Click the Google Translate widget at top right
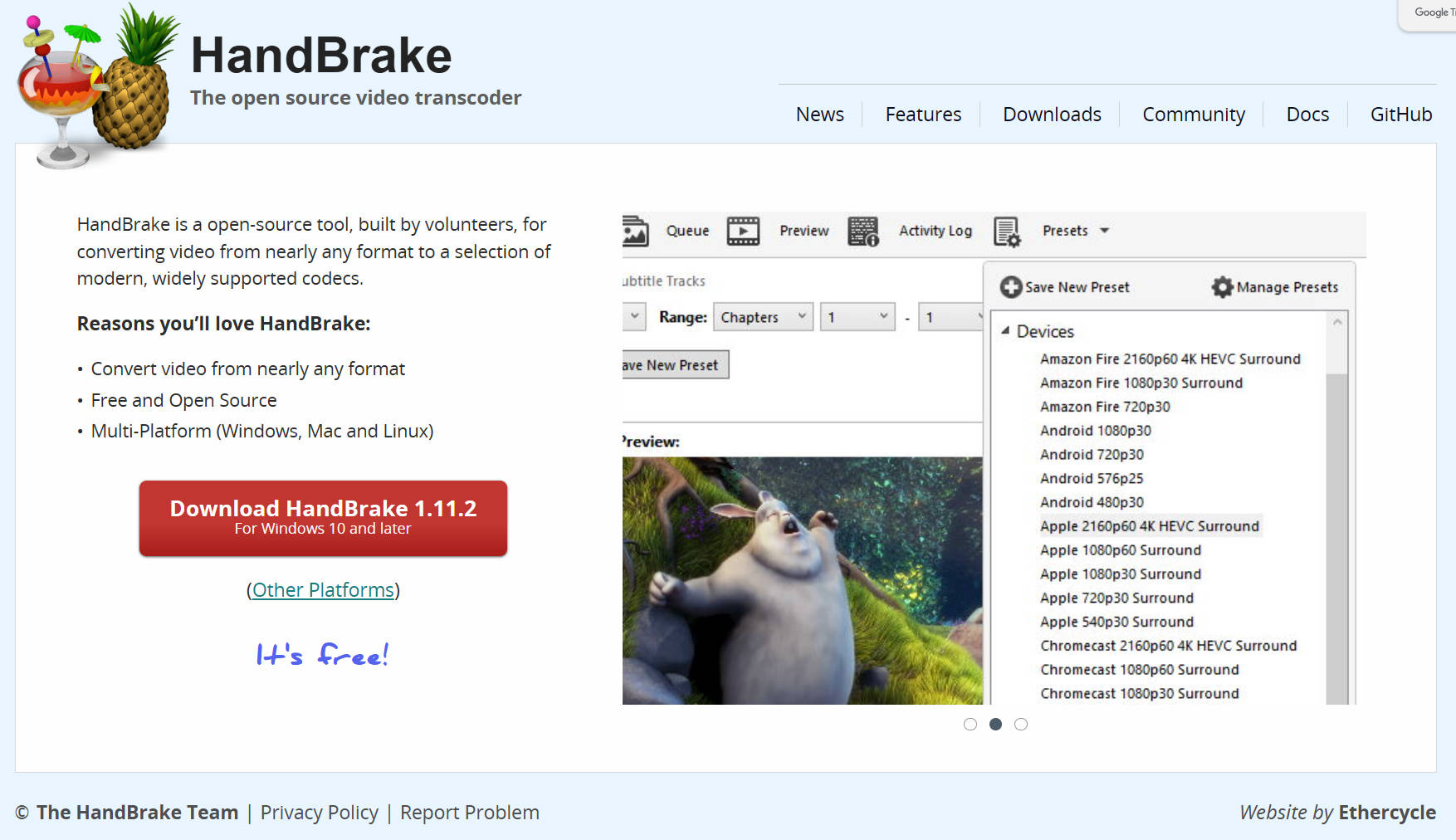The image size is (1456, 840). (1428, 15)
